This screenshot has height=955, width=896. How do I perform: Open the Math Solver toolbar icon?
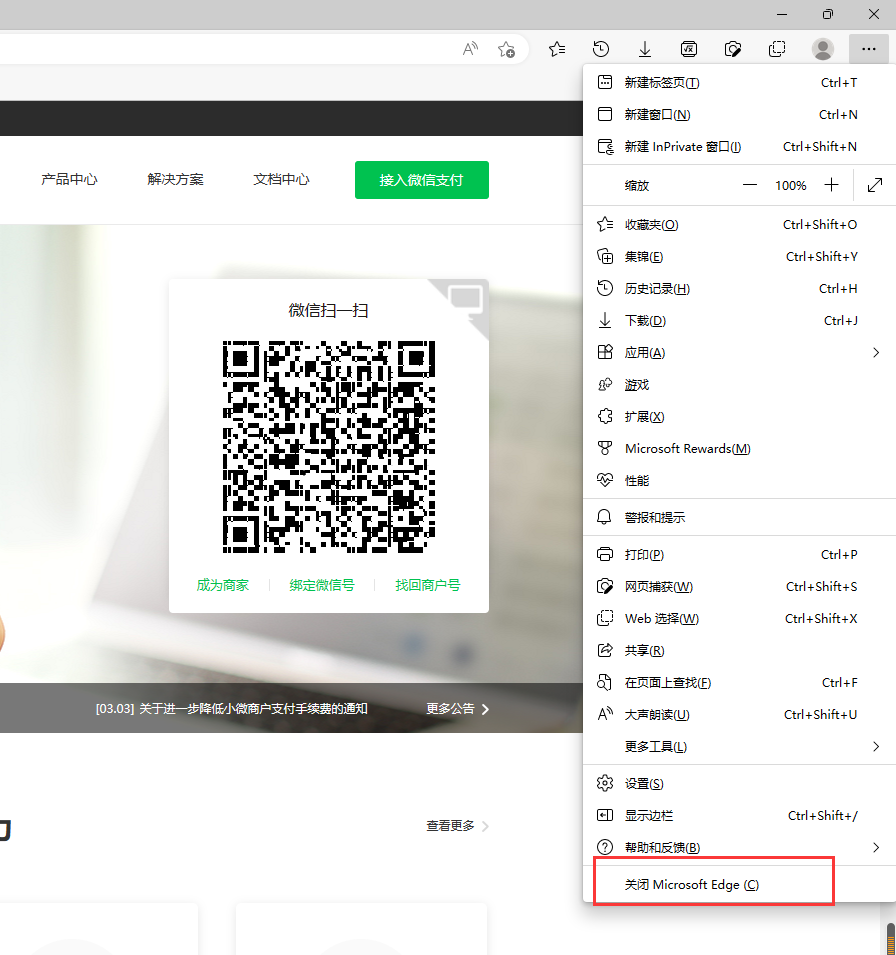(689, 49)
